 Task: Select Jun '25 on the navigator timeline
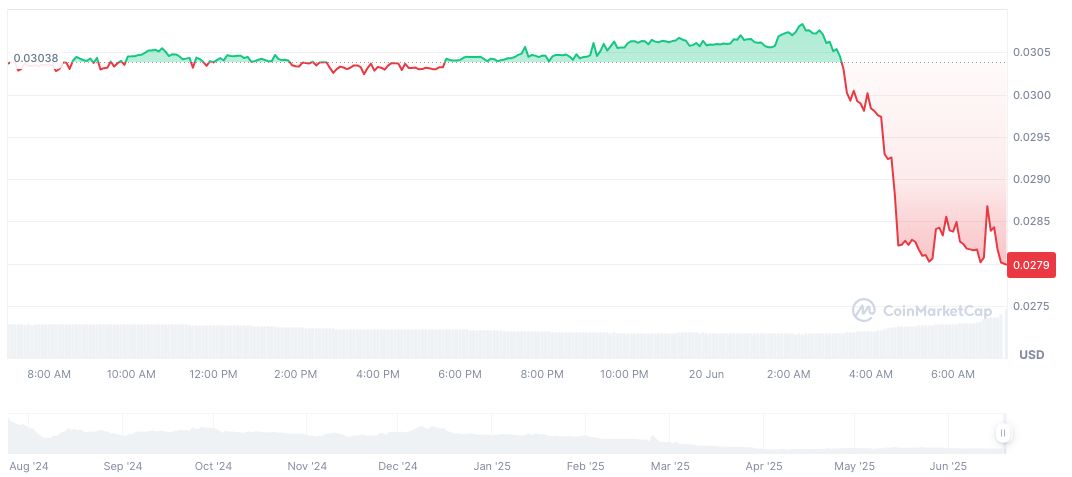point(948,466)
